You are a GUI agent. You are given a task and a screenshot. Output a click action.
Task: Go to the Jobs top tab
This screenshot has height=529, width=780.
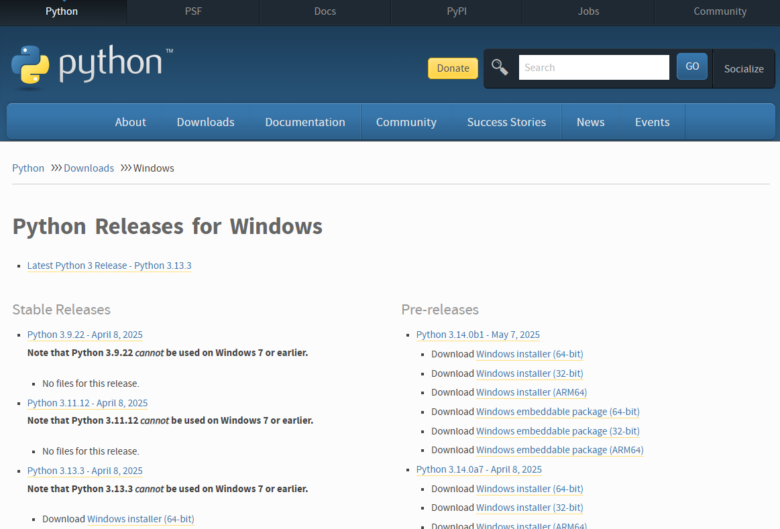point(588,11)
